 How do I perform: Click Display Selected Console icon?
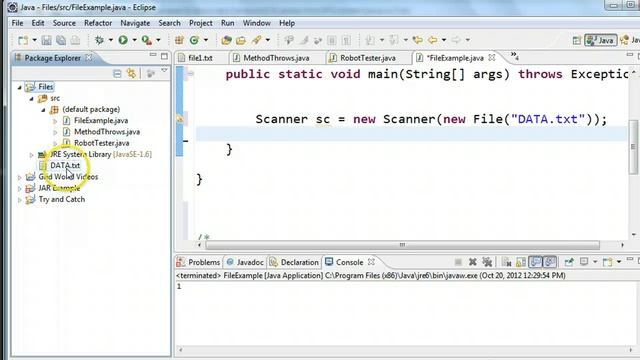584,262
